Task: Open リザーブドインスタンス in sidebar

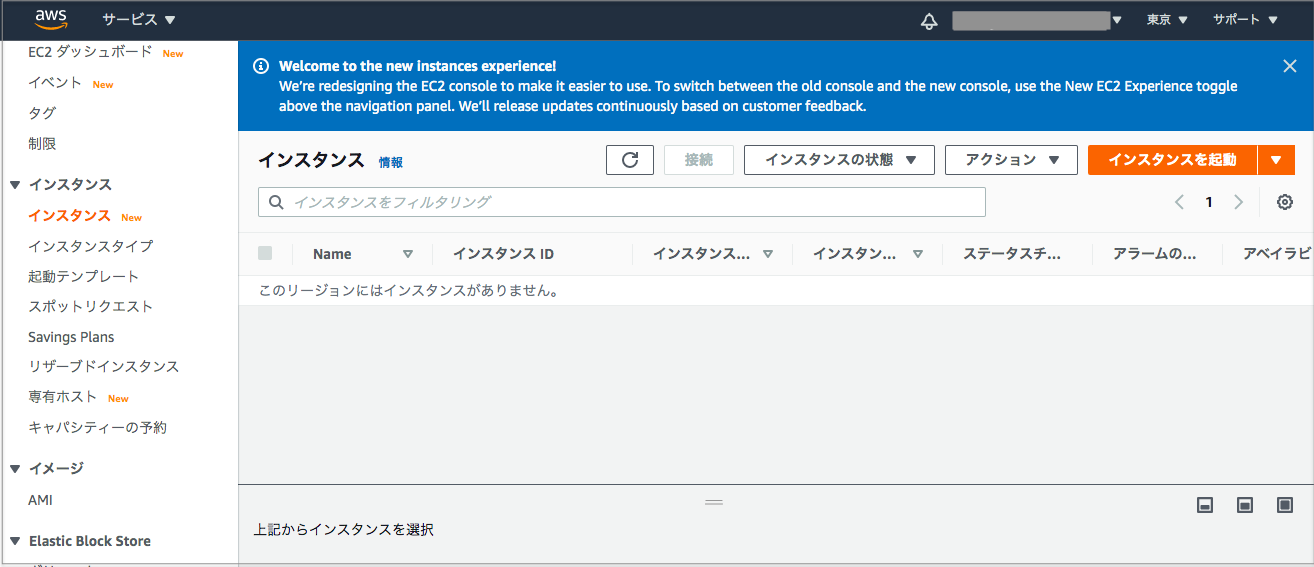Action: click(104, 366)
